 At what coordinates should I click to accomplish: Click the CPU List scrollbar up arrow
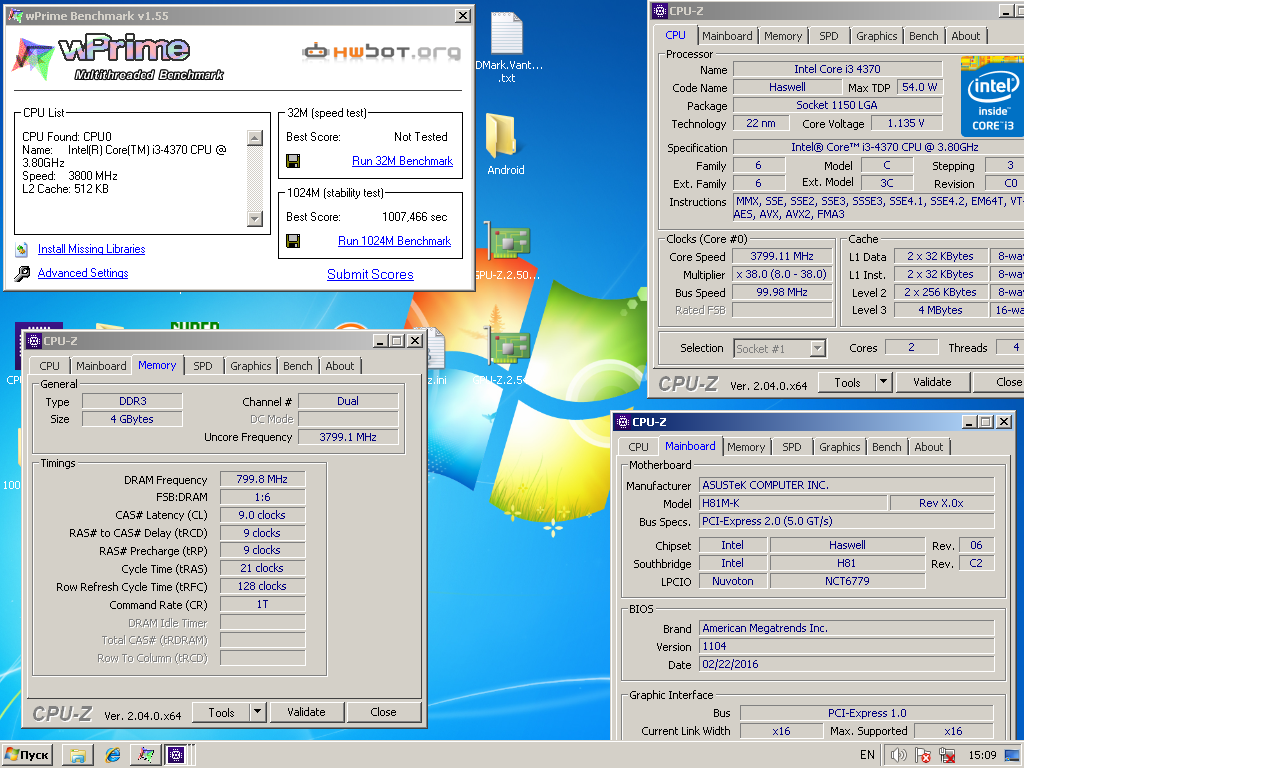[x=254, y=138]
